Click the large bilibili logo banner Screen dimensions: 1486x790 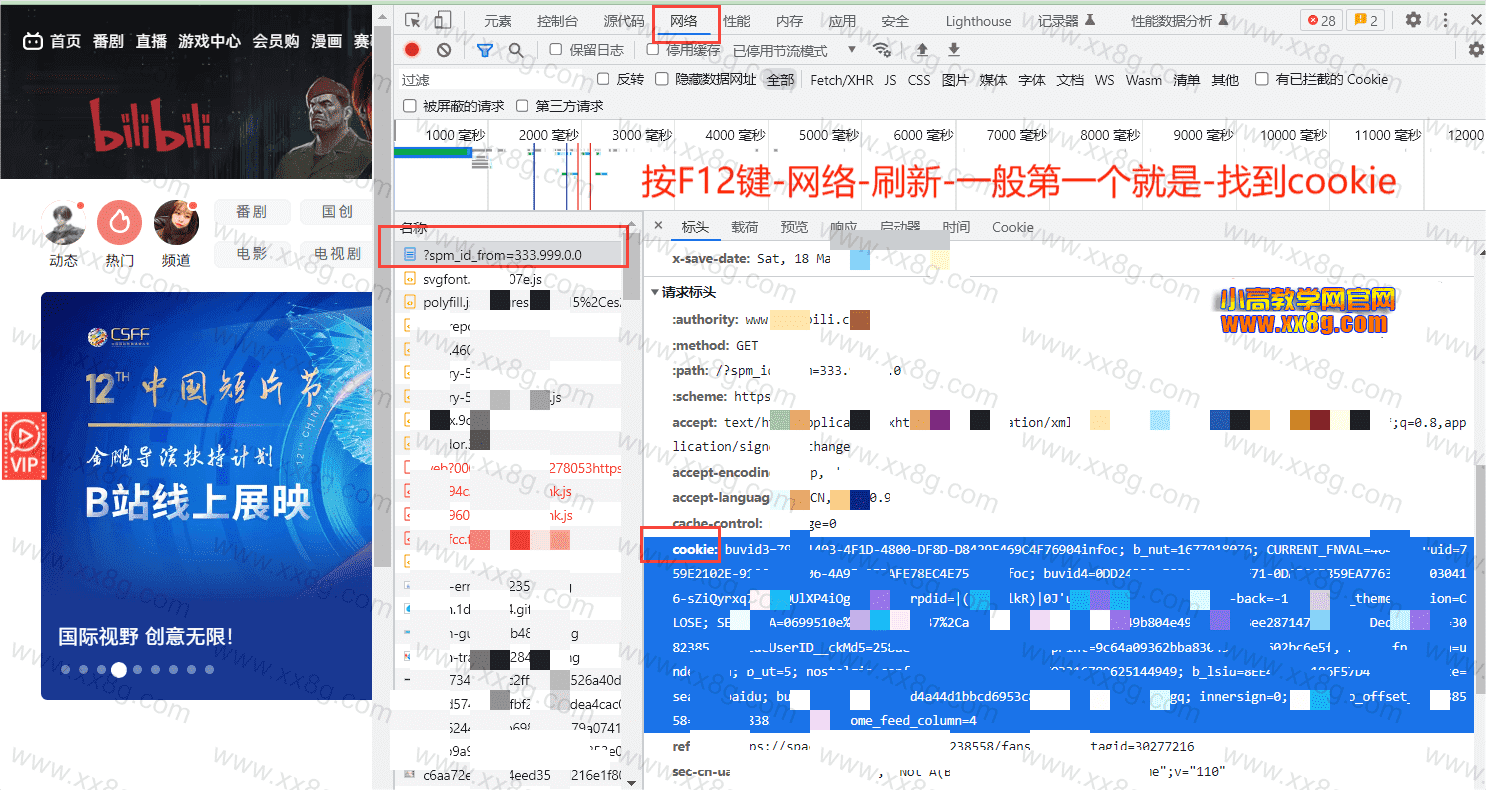point(149,125)
